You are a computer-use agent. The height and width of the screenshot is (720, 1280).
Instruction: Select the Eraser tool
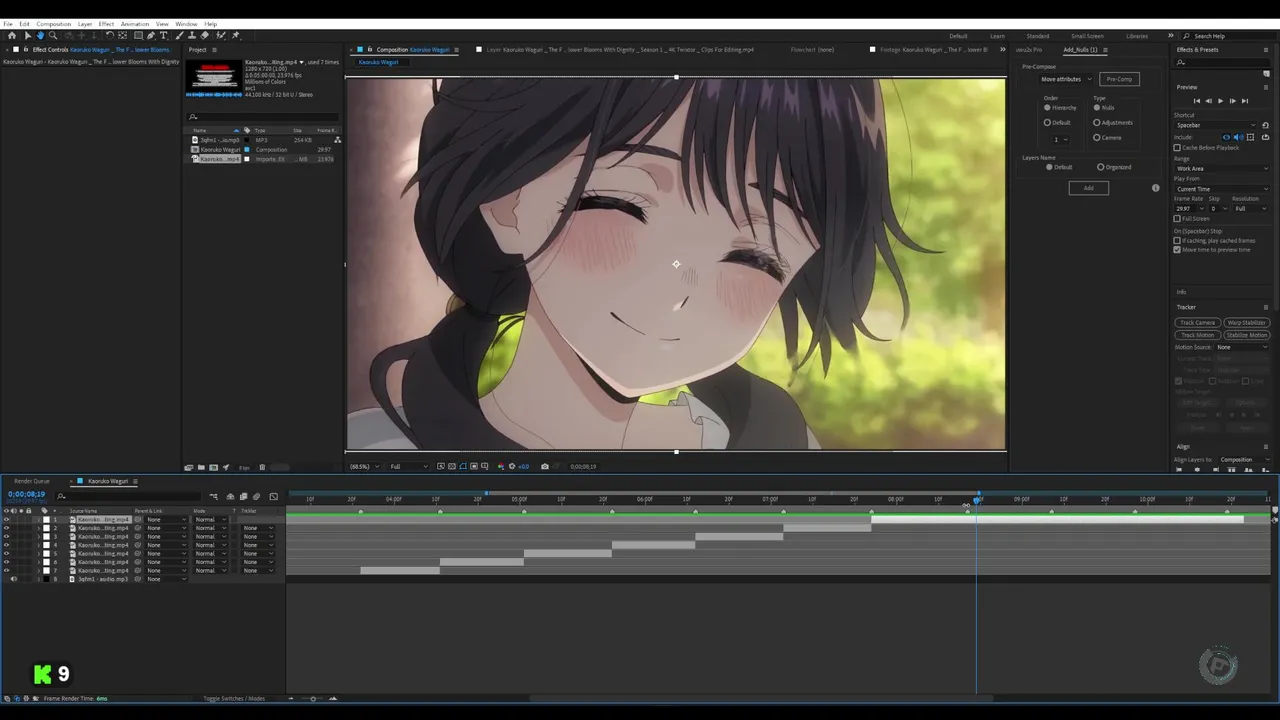[205, 35]
